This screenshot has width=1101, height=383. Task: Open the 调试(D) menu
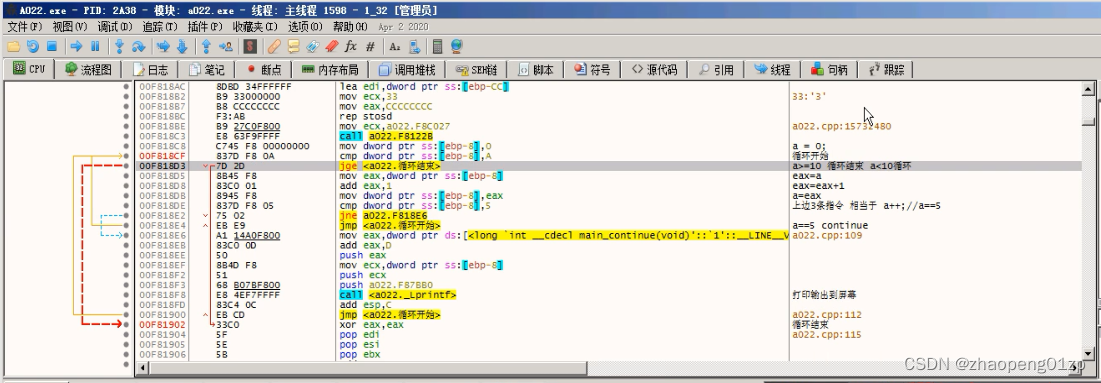(x=114, y=27)
